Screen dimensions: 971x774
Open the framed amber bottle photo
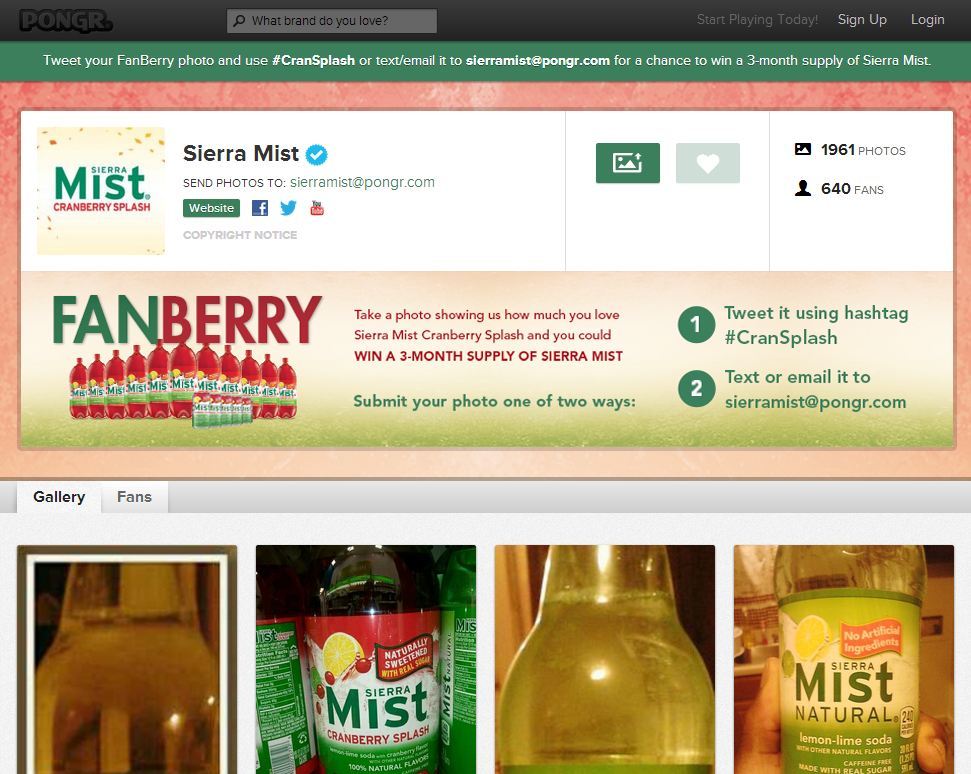127,659
